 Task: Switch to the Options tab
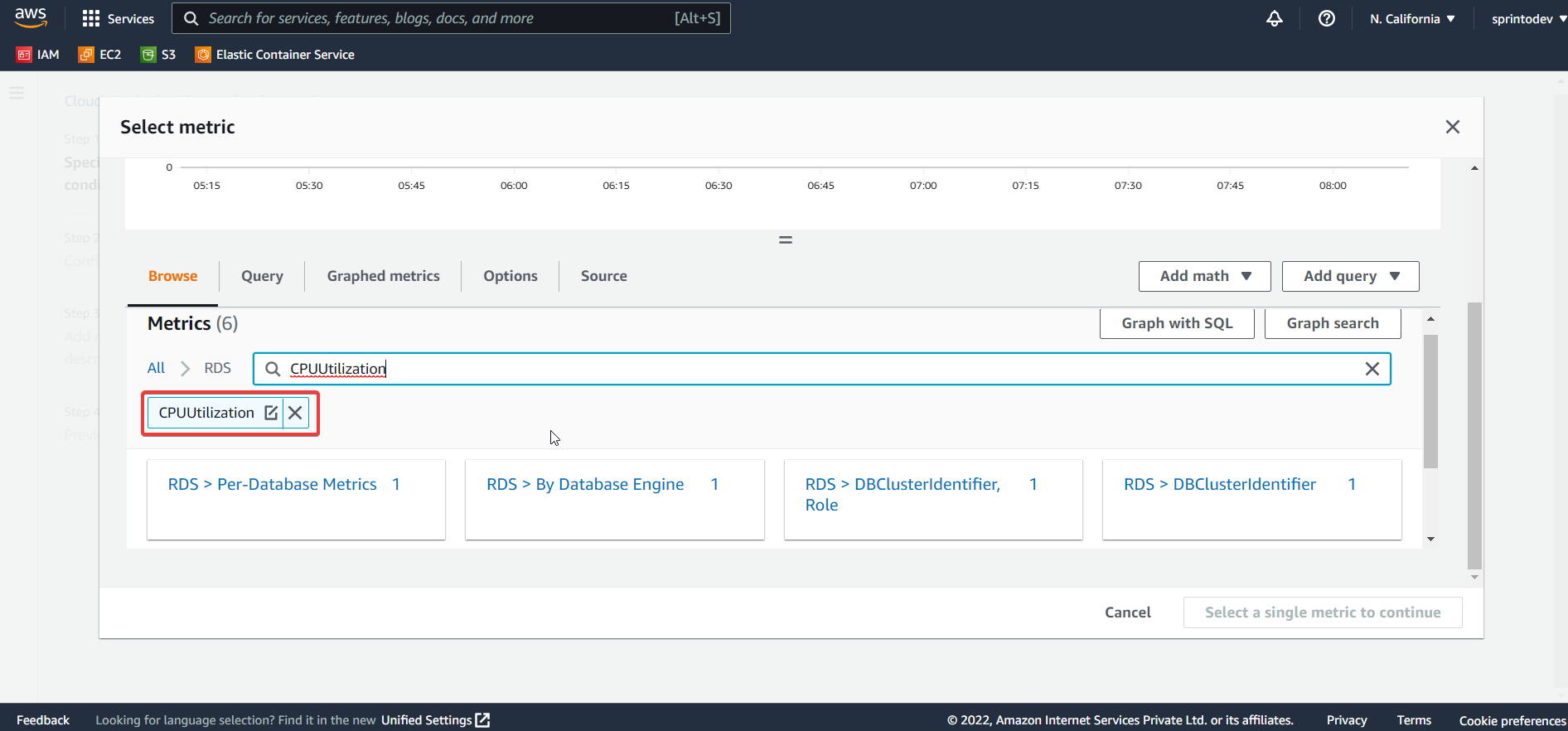511,276
